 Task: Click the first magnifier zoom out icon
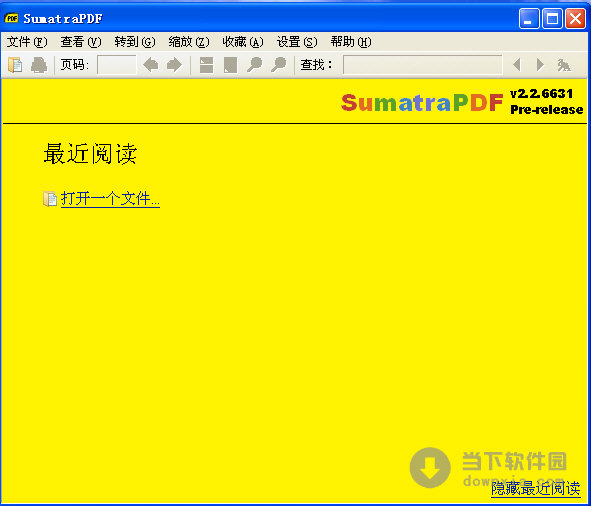tap(254, 65)
